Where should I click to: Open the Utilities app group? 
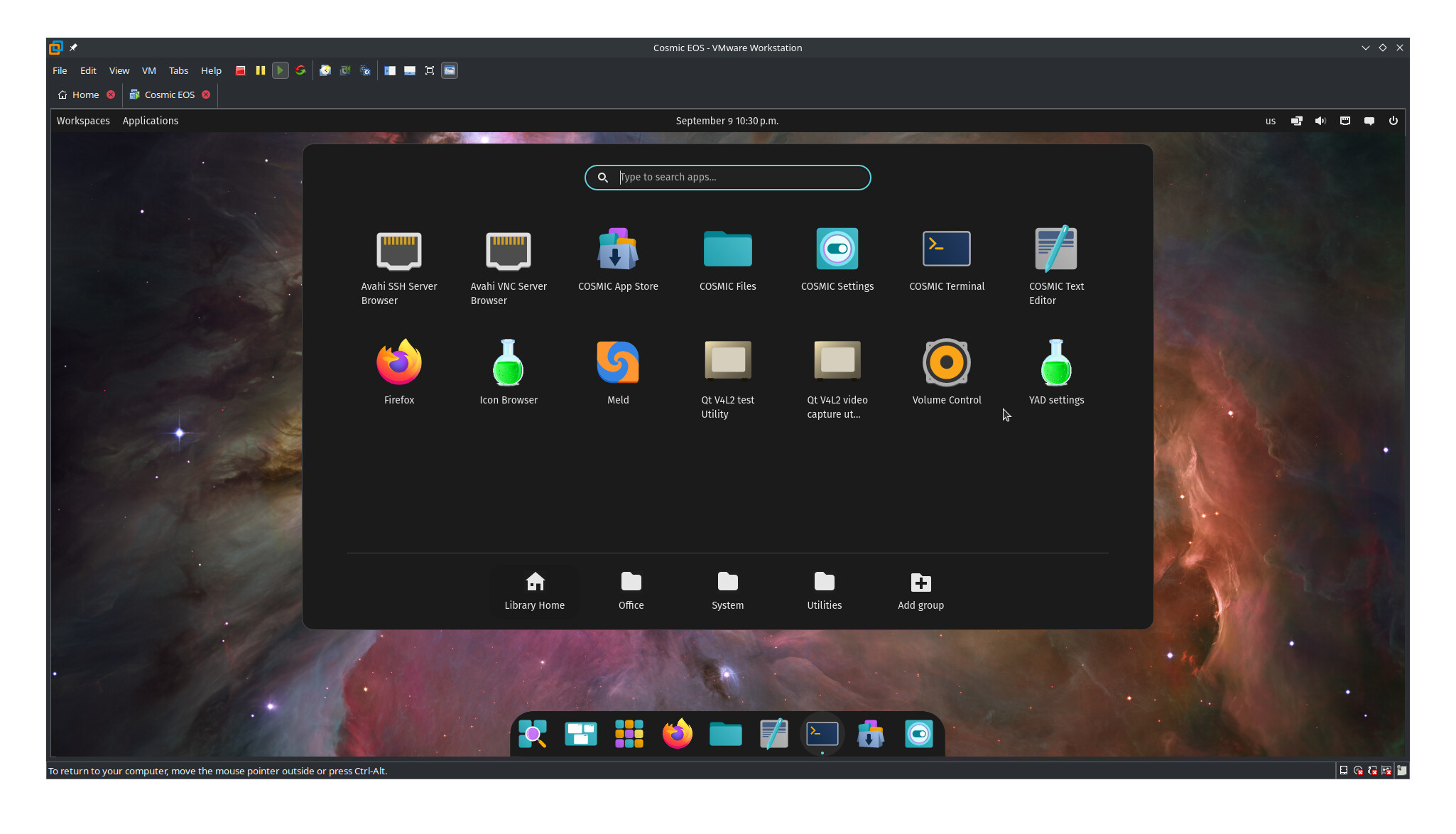(x=825, y=591)
